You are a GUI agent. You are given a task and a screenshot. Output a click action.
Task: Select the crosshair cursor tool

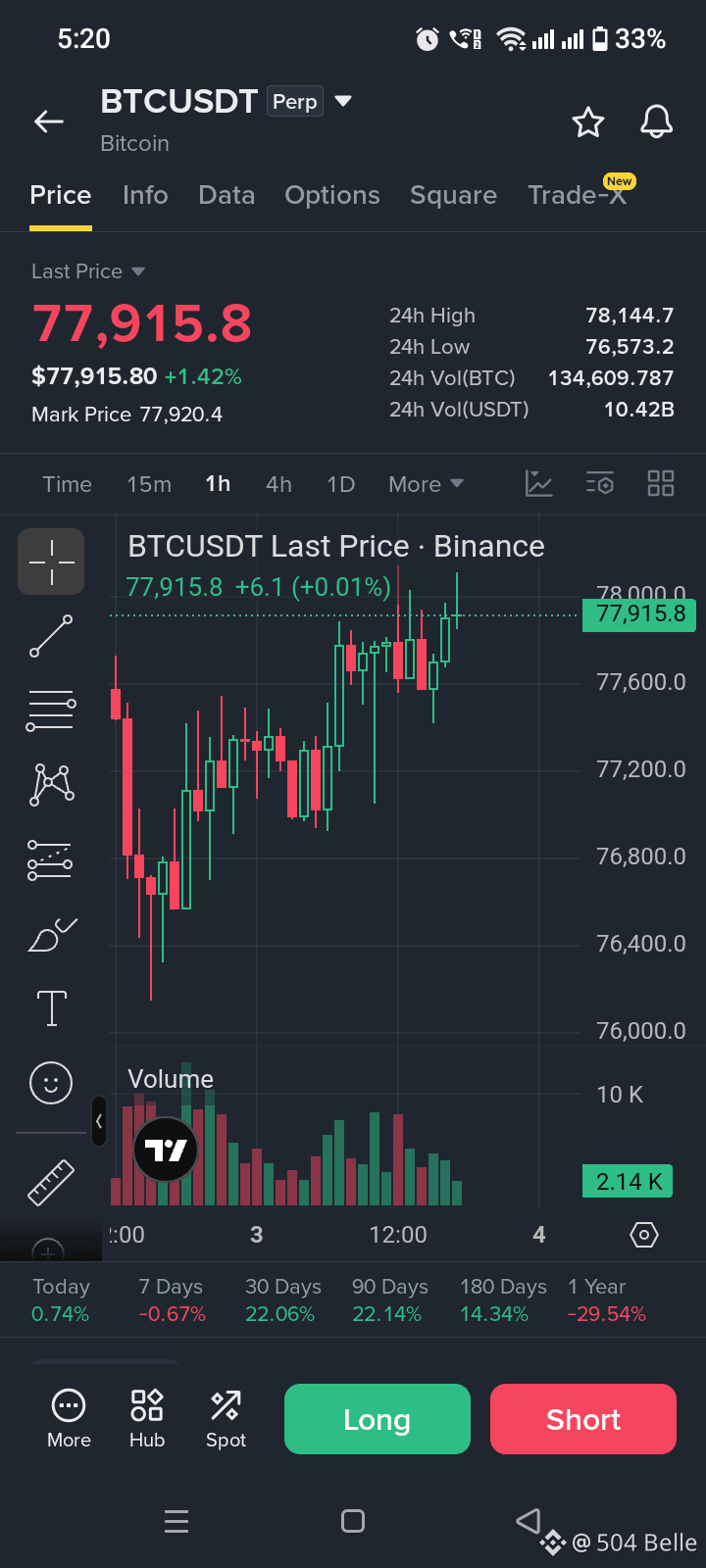pyautogui.click(x=51, y=562)
